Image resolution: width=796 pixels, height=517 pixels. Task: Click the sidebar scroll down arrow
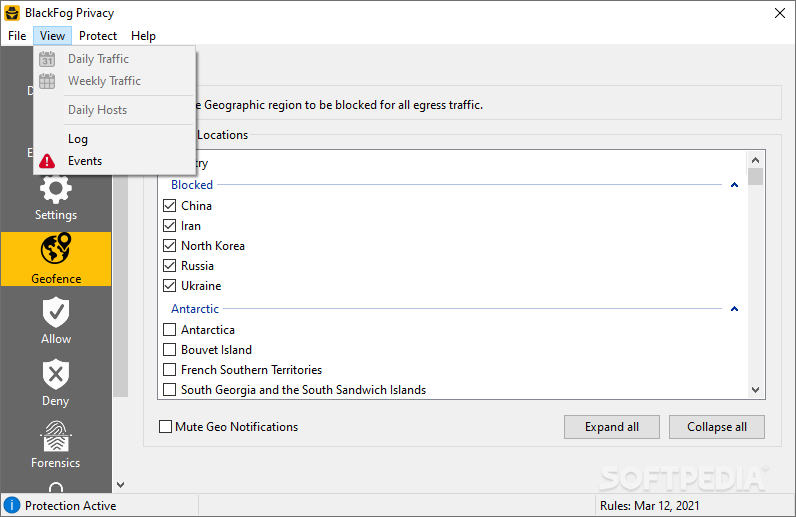click(120, 484)
